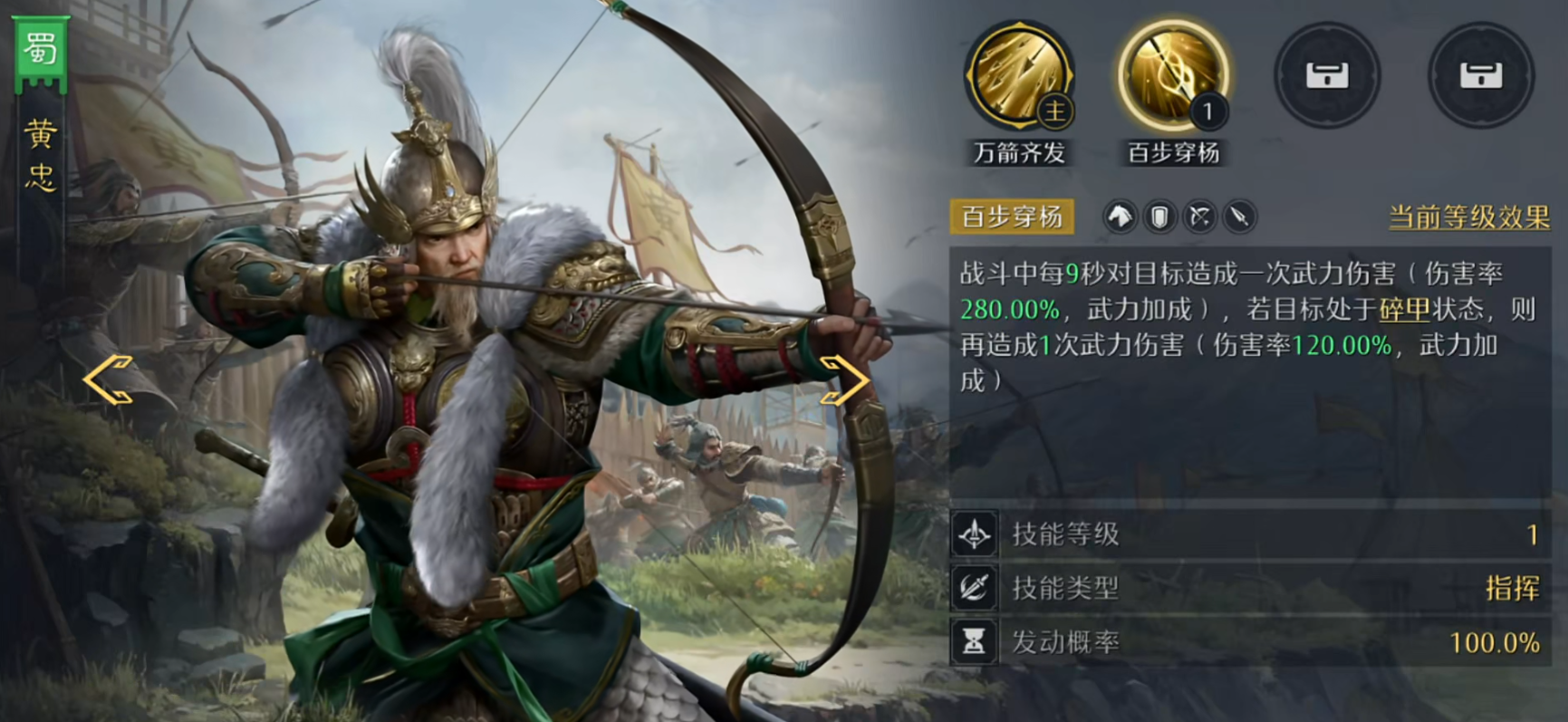Click the 发动概率 hourglass icon
Image resolution: width=1568 pixels, height=722 pixels.
click(x=974, y=642)
